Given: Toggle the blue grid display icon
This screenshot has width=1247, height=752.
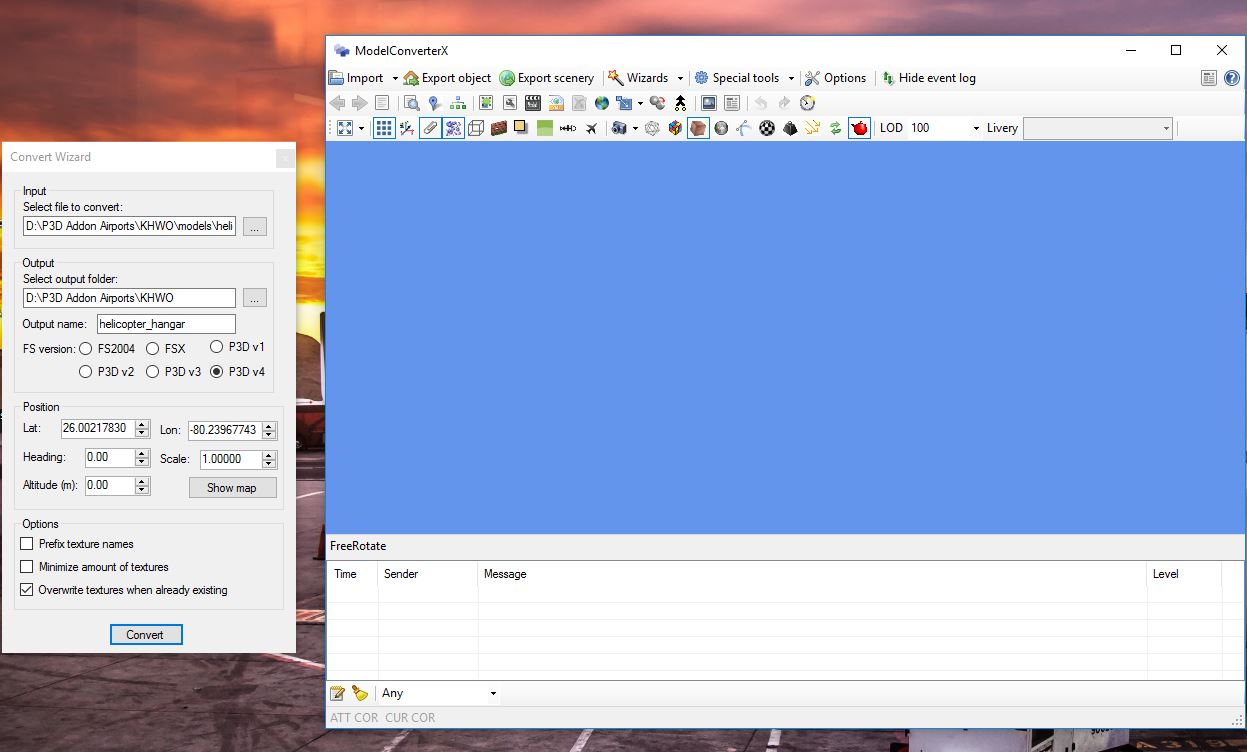Looking at the screenshot, I should tap(384, 128).
